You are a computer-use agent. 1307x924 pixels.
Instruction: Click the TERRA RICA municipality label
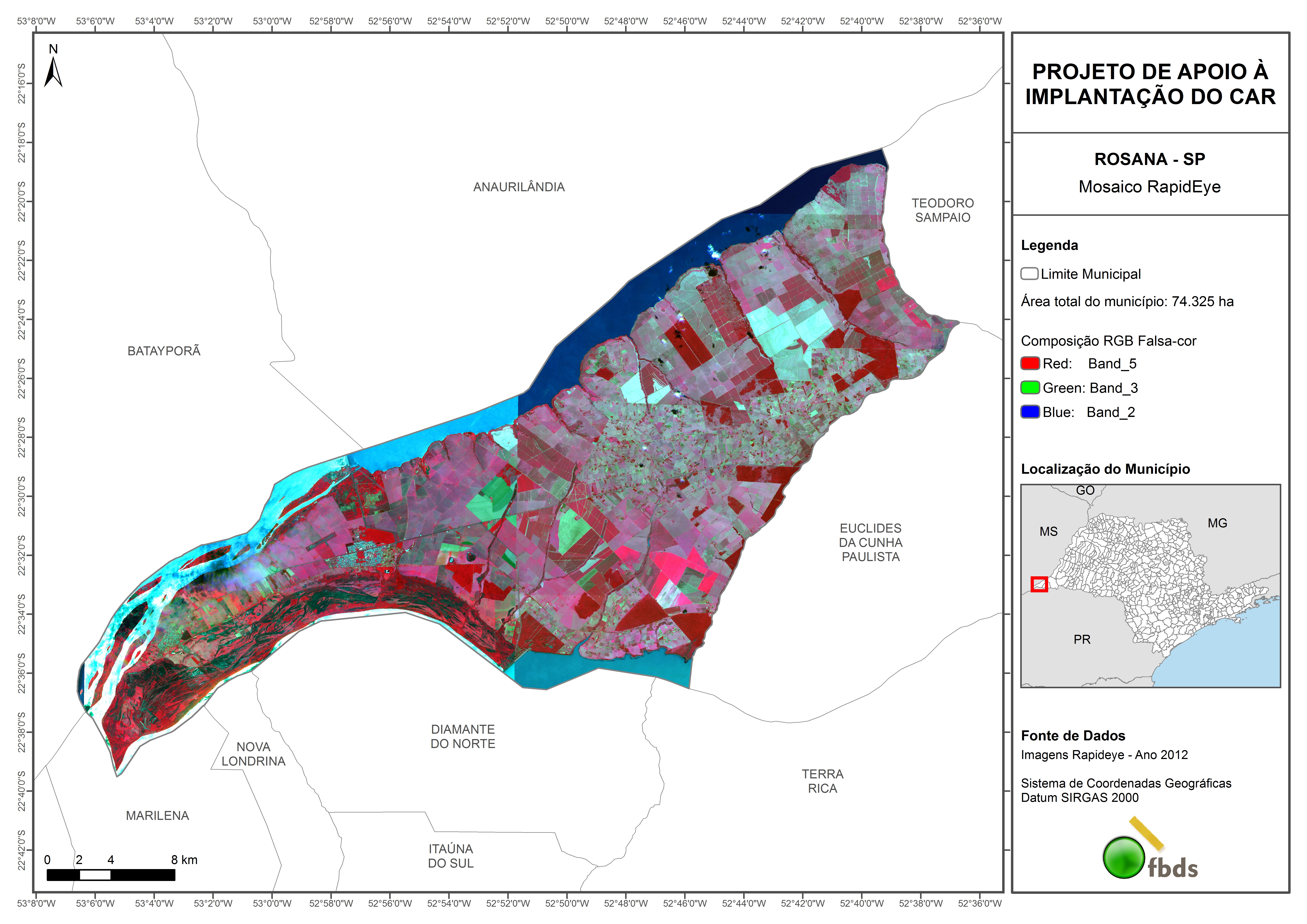coord(822,781)
